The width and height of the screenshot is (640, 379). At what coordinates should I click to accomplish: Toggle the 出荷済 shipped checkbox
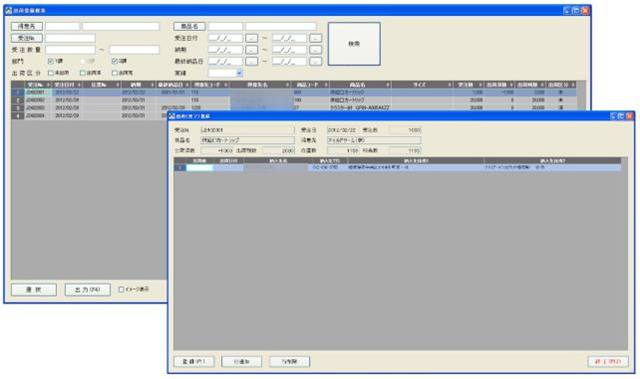tap(115, 73)
